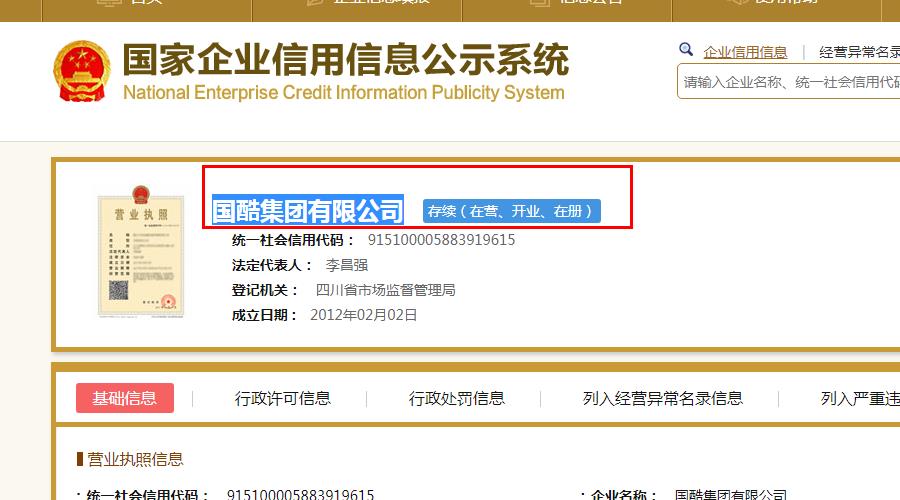The width and height of the screenshot is (900, 500).
Task: Open the business license thumbnail image
Action: pos(141,252)
